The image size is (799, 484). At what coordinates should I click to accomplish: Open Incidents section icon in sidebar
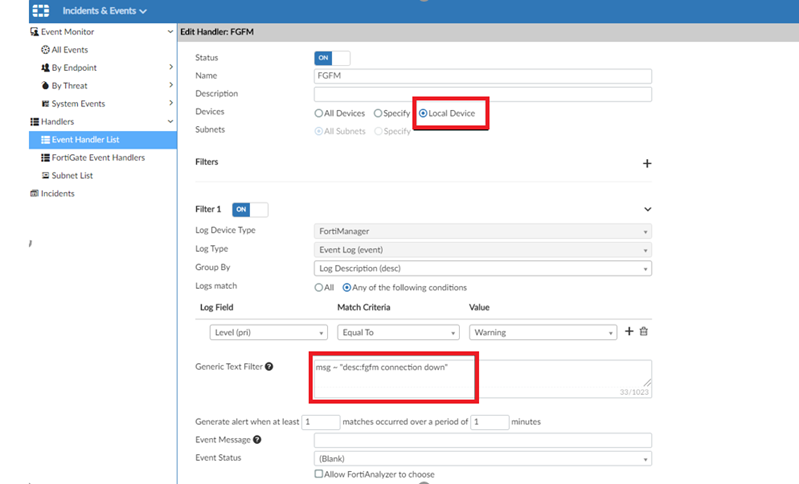33,193
